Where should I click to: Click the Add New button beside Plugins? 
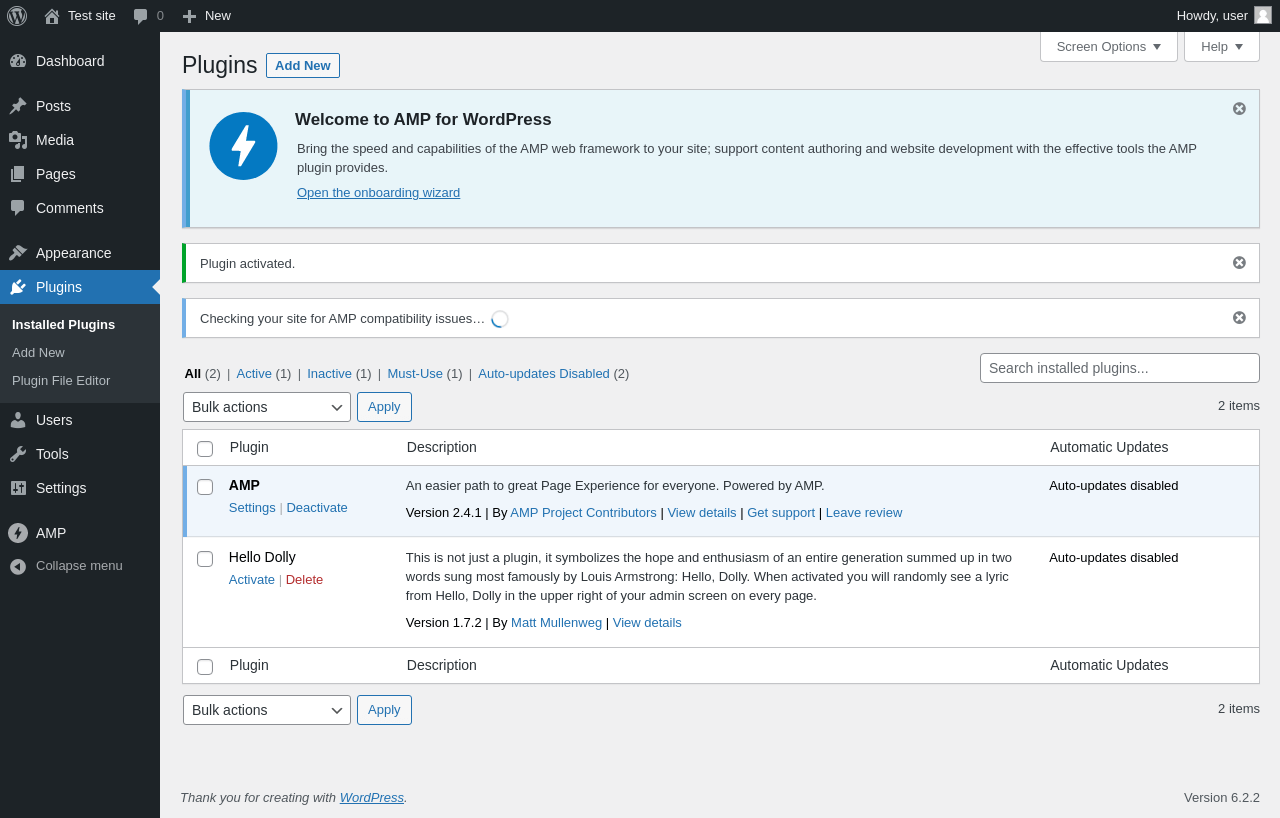click(302, 65)
